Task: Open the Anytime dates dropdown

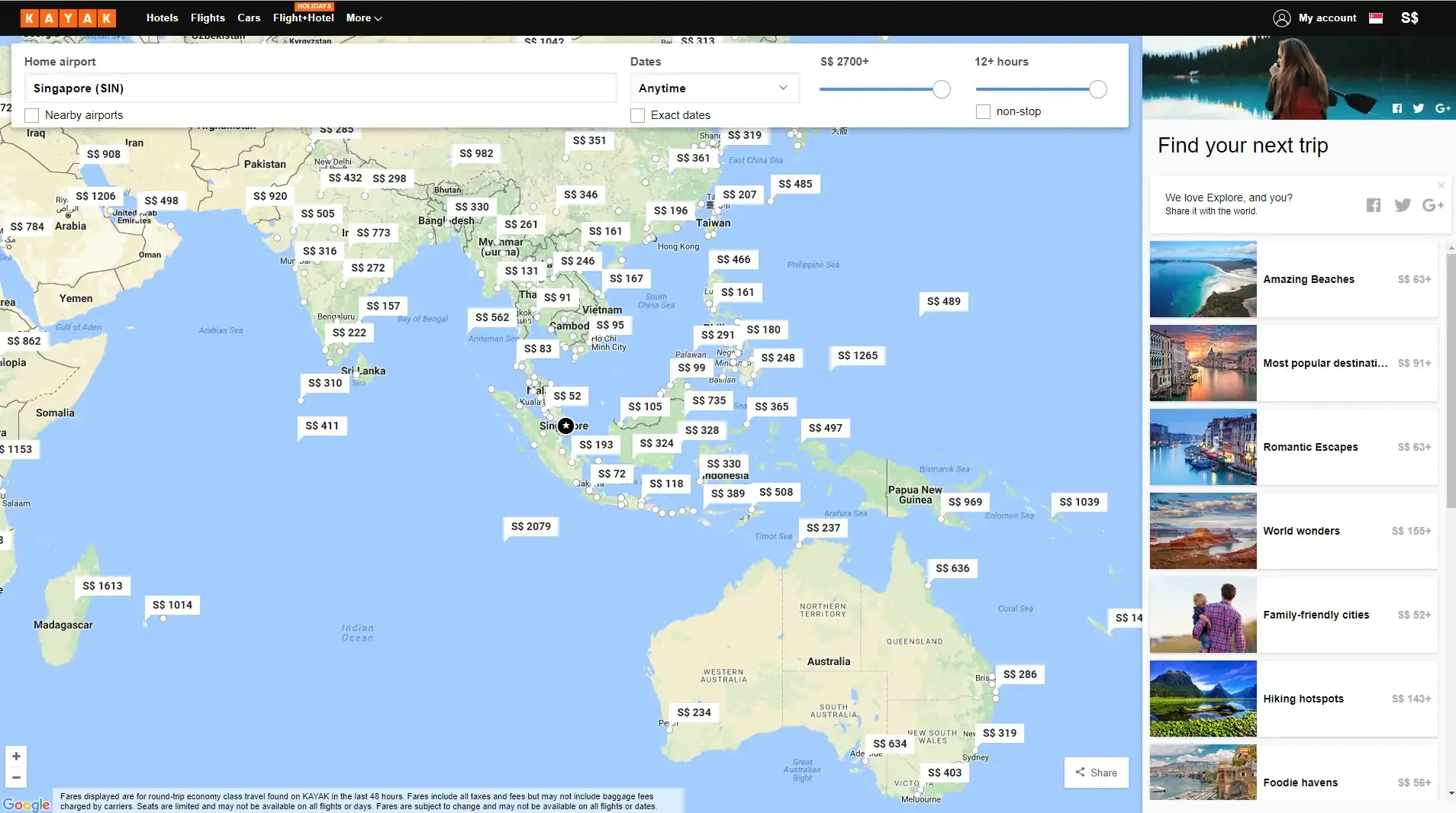Action: click(x=714, y=88)
